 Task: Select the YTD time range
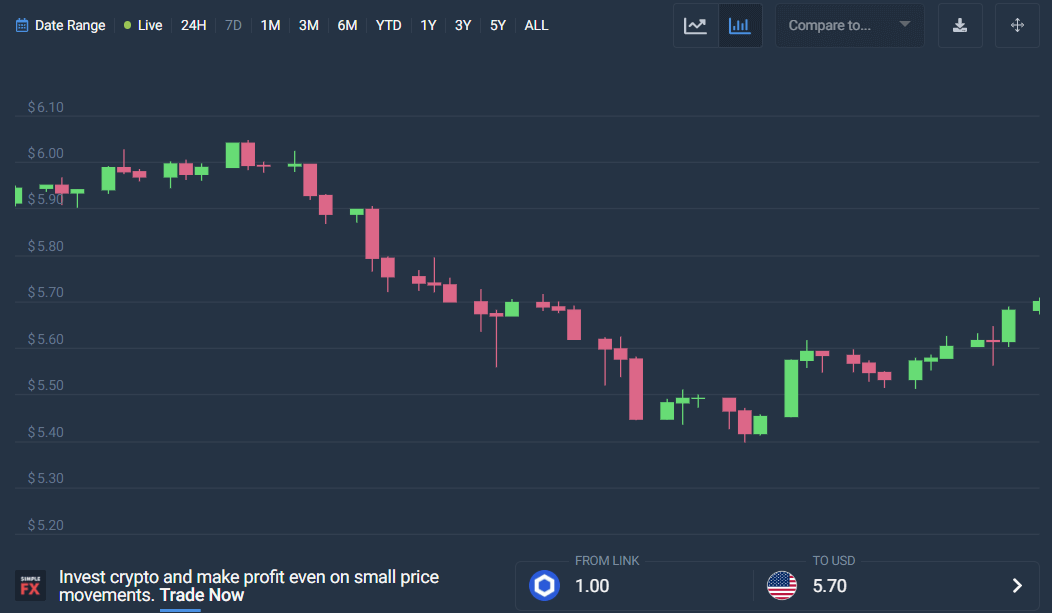pos(388,25)
